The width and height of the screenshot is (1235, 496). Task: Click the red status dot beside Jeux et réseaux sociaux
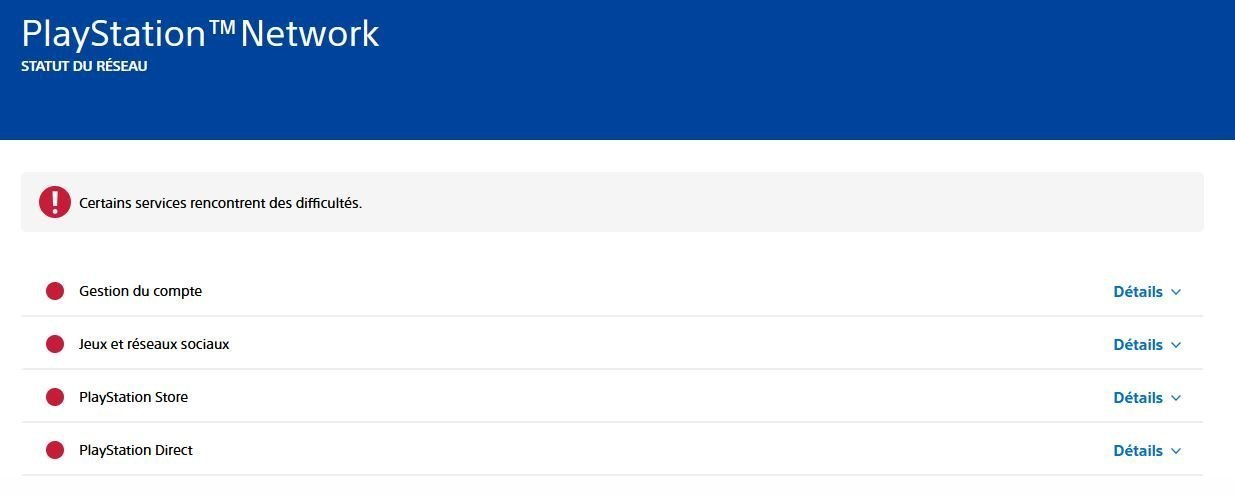(x=55, y=344)
